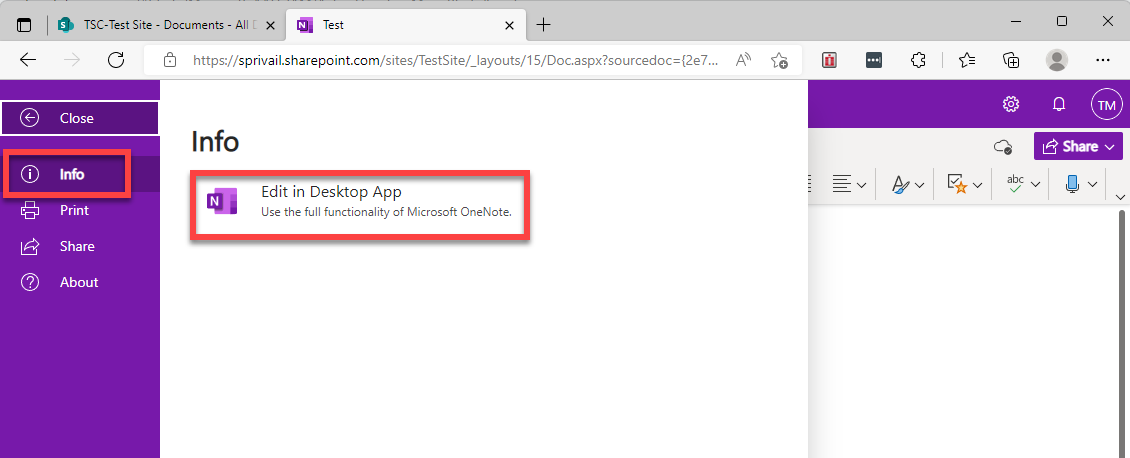Open the TM account avatar
Viewport: 1130px width, 458px height.
[1106, 105]
